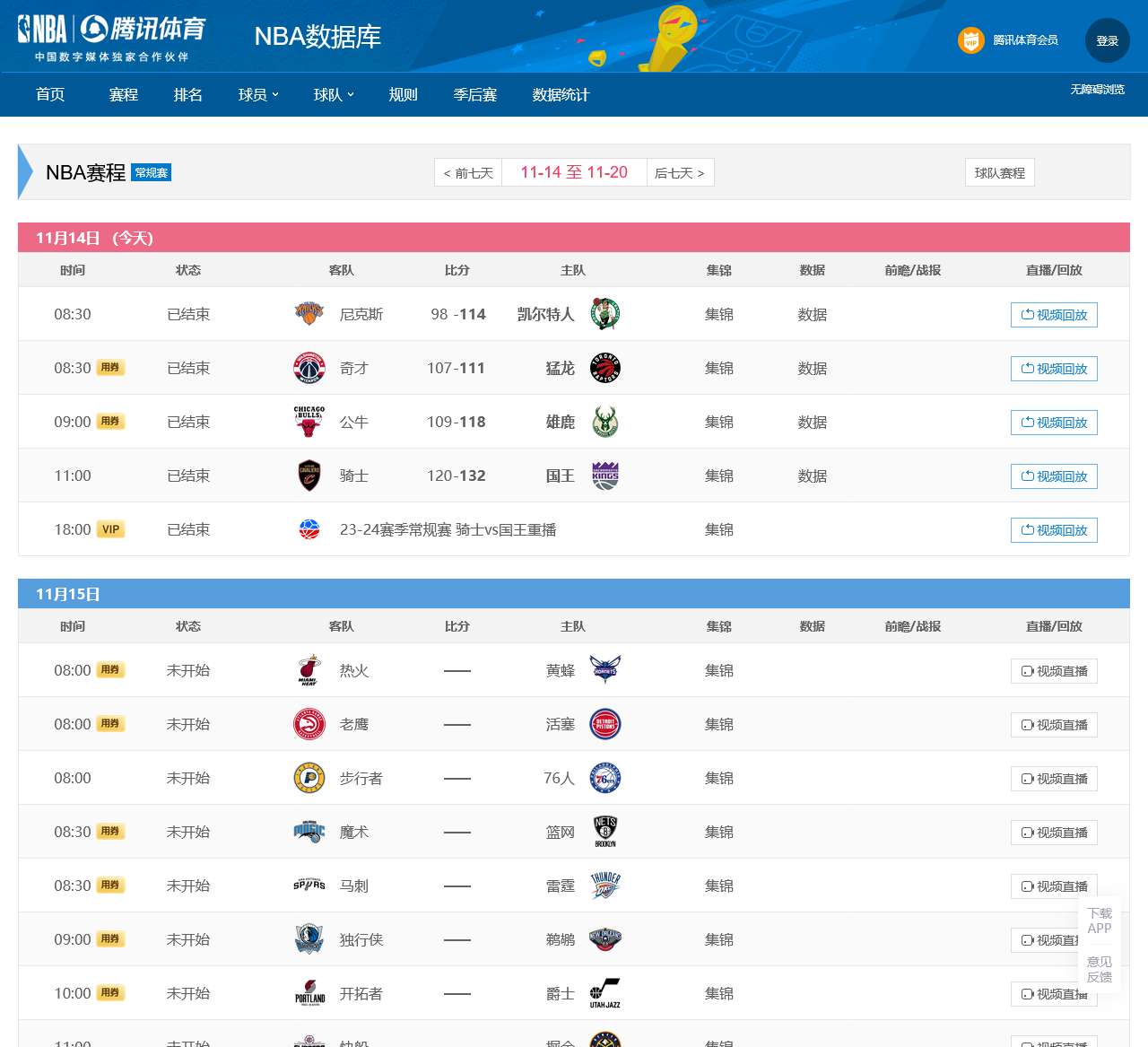Click the Knicks team logo

[x=309, y=314]
